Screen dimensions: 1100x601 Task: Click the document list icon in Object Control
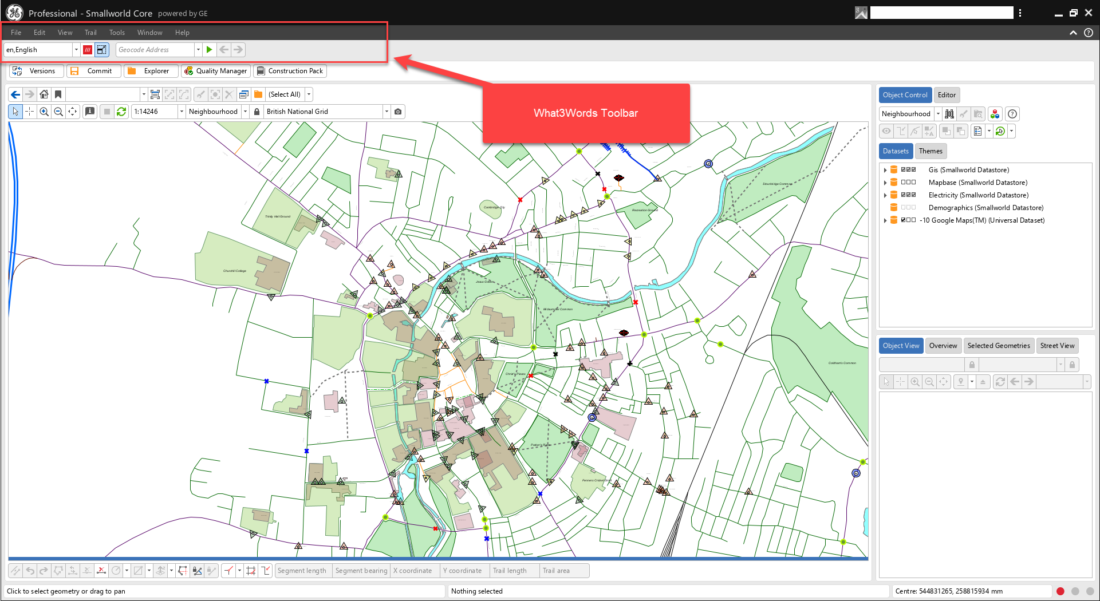(977, 131)
